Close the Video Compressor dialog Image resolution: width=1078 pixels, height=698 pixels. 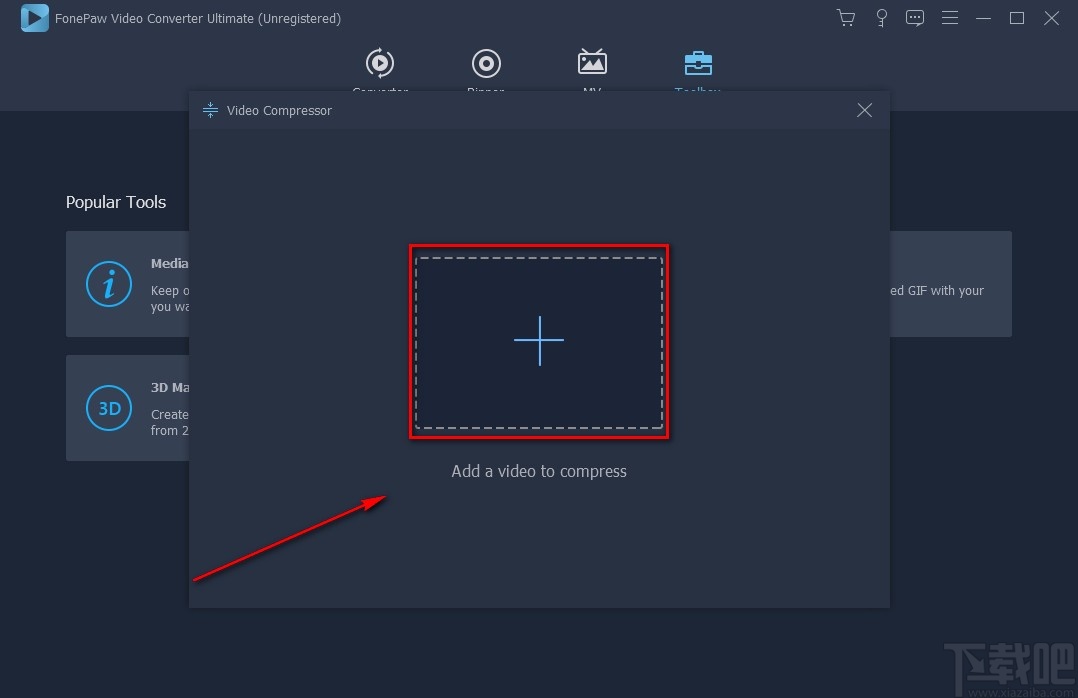point(864,110)
